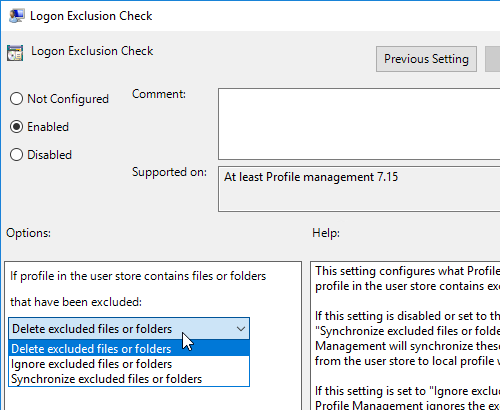Screen dimensions: 500x410
Task: Click the Comment: label
Action: [159, 94]
